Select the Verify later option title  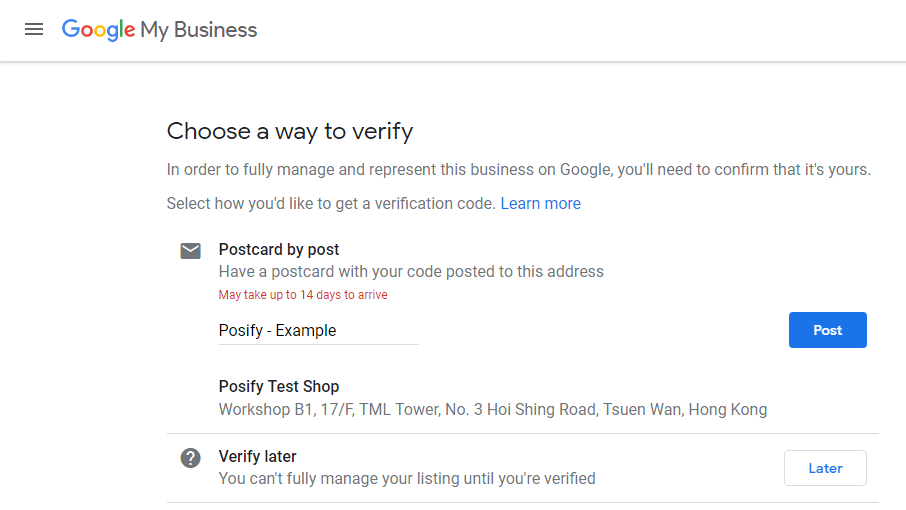(257, 456)
